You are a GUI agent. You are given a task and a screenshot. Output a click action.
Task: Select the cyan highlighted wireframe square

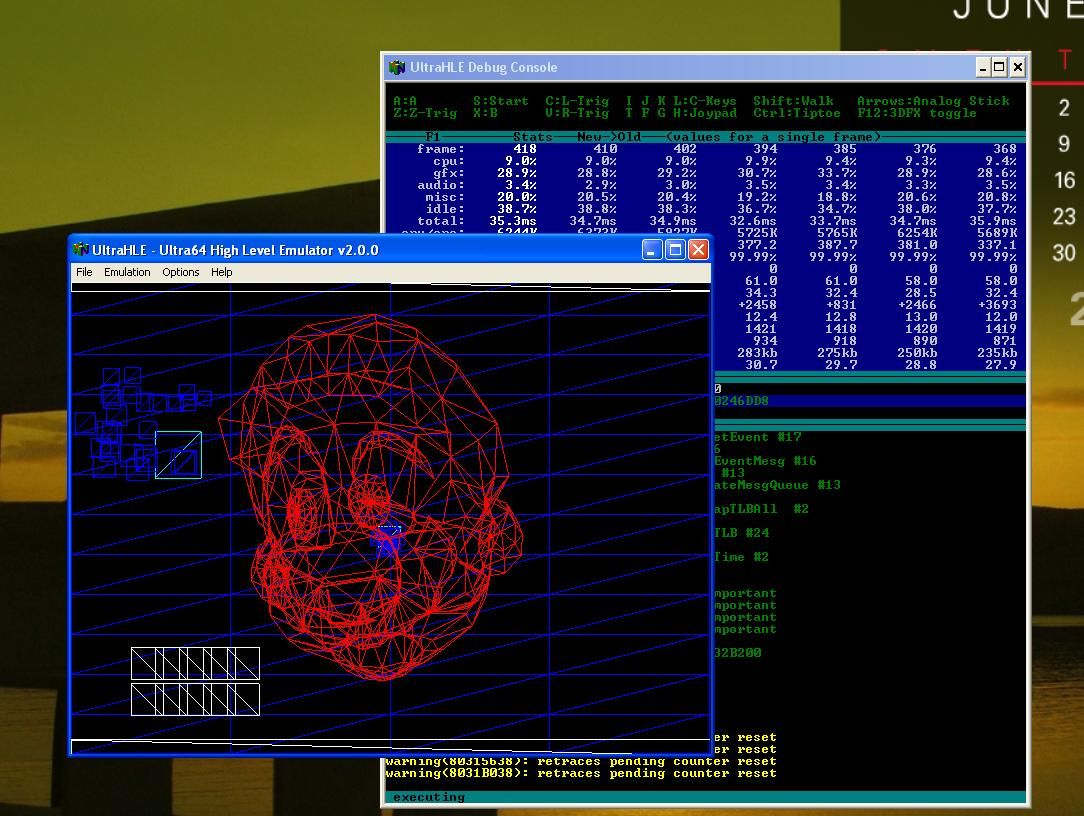(x=178, y=455)
